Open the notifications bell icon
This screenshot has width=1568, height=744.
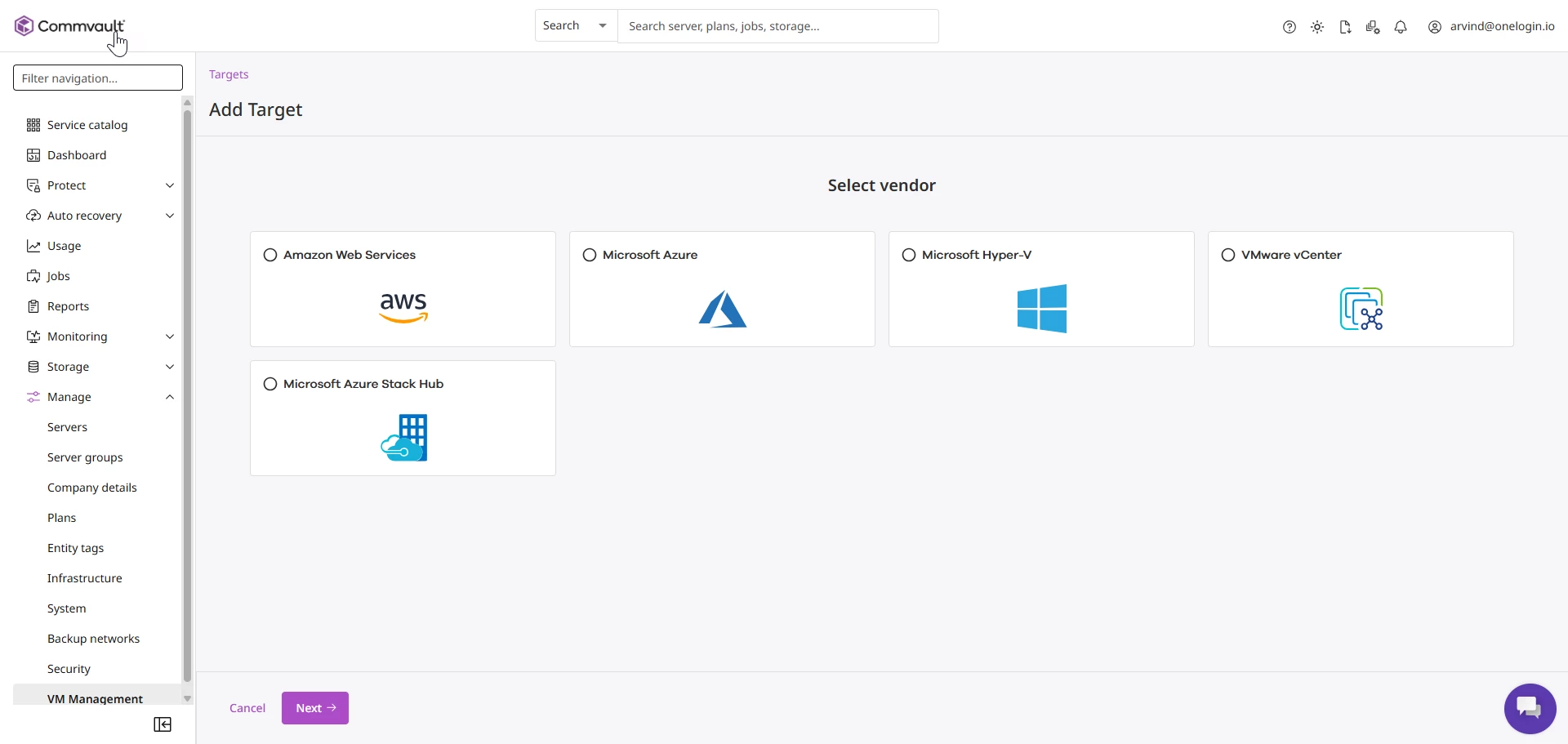pyautogui.click(x=1401, y=27)
